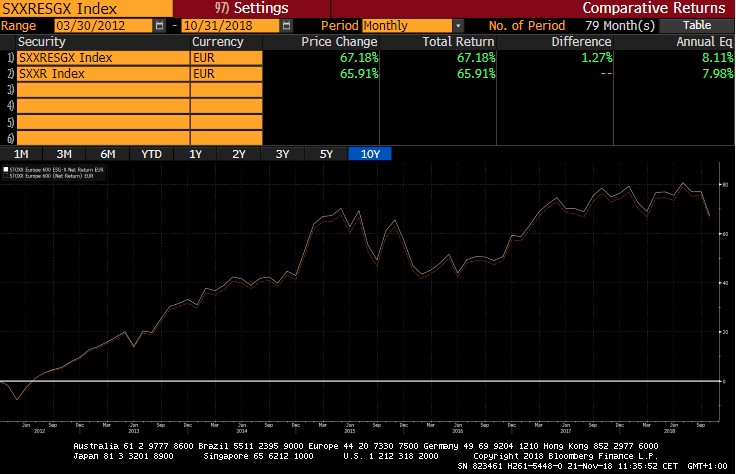Click security row 1 SXXRESGX Index field
Screen dimensions: 736x474
tap(103, 58)
